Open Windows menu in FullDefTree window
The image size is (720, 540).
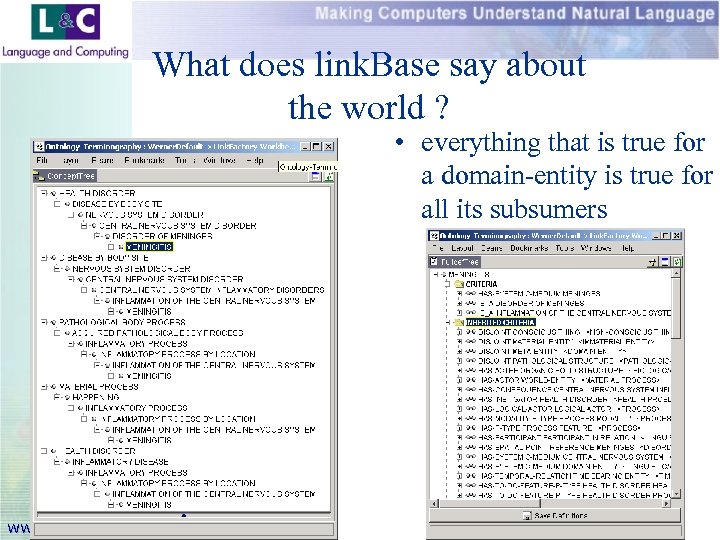(x=596, y=248)
